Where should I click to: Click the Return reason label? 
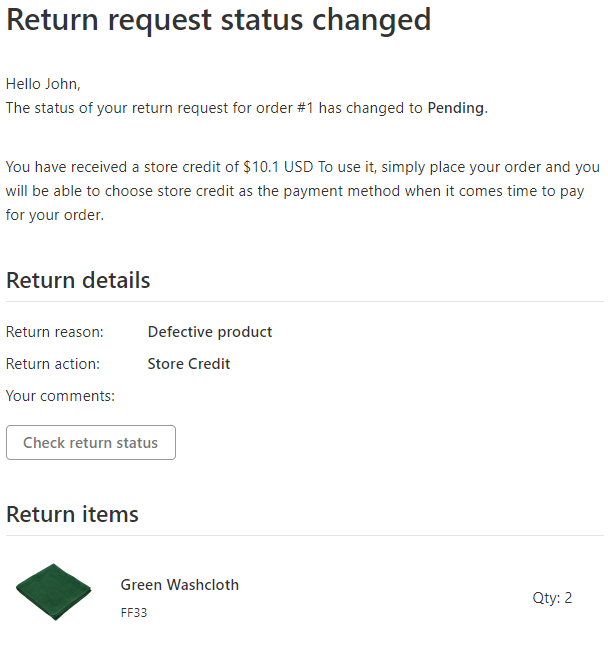pos(62,332)
